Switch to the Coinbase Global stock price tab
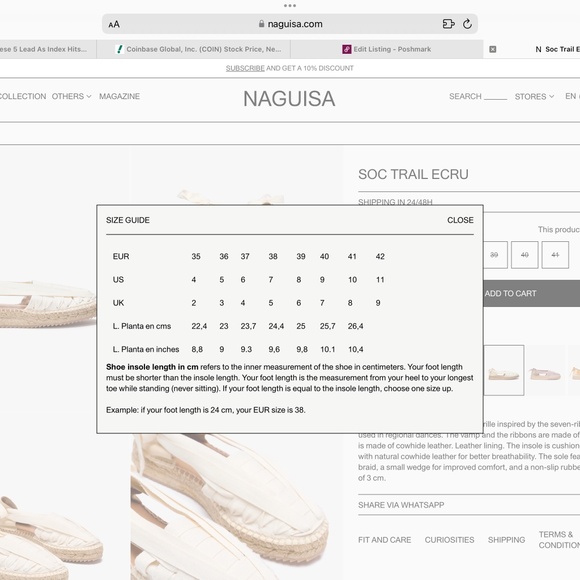 pos(194,49)
